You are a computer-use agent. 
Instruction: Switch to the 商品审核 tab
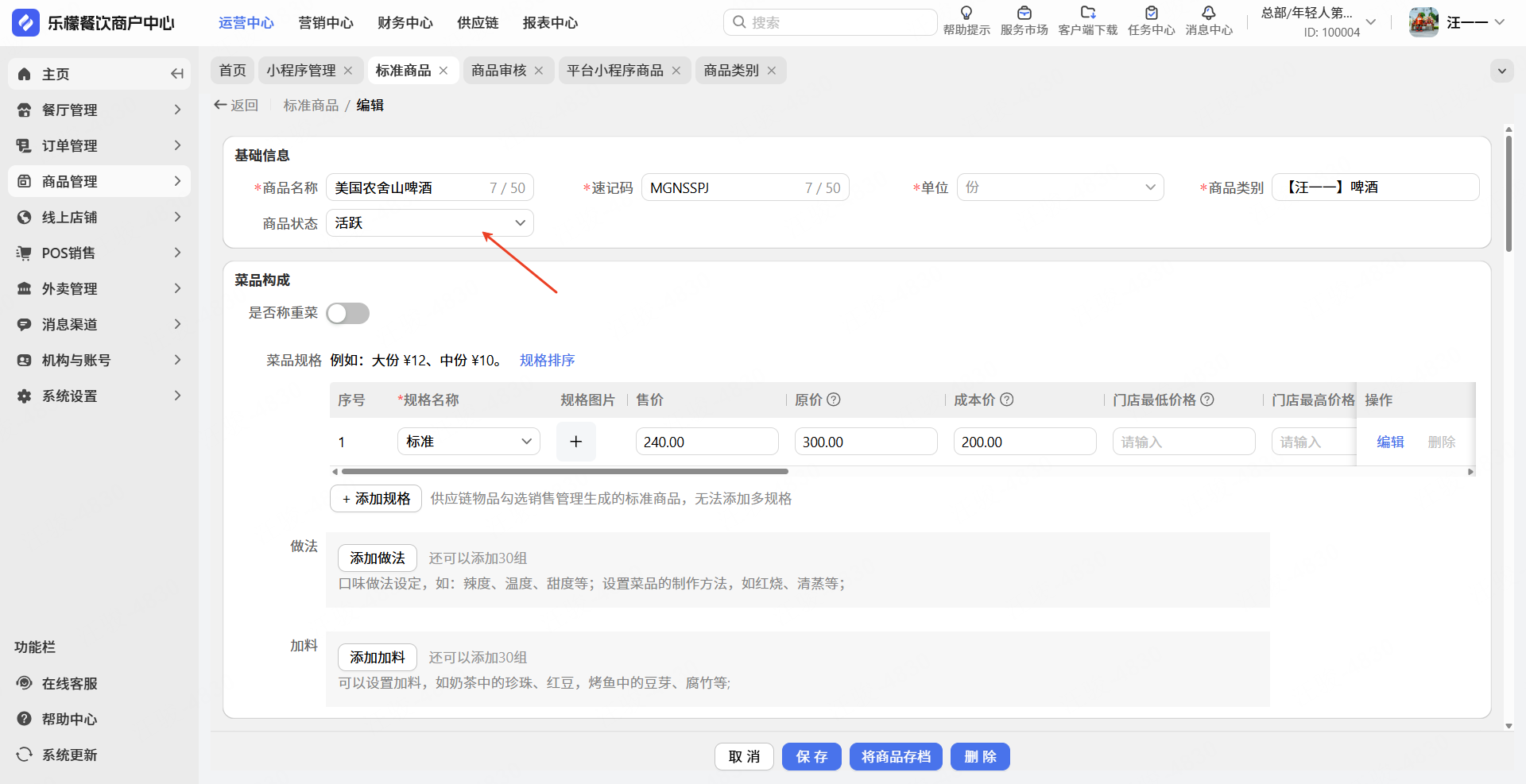[498, 71]
